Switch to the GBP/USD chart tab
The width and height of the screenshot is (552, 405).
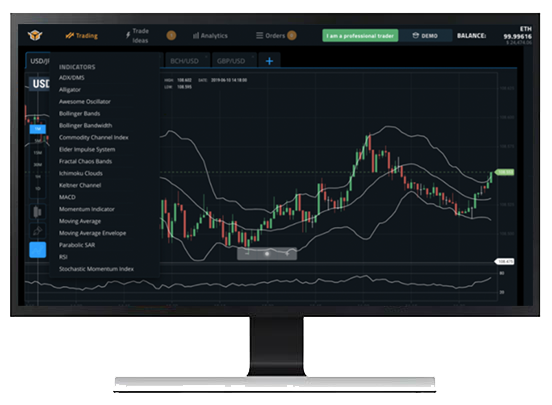tap(234, 61)
